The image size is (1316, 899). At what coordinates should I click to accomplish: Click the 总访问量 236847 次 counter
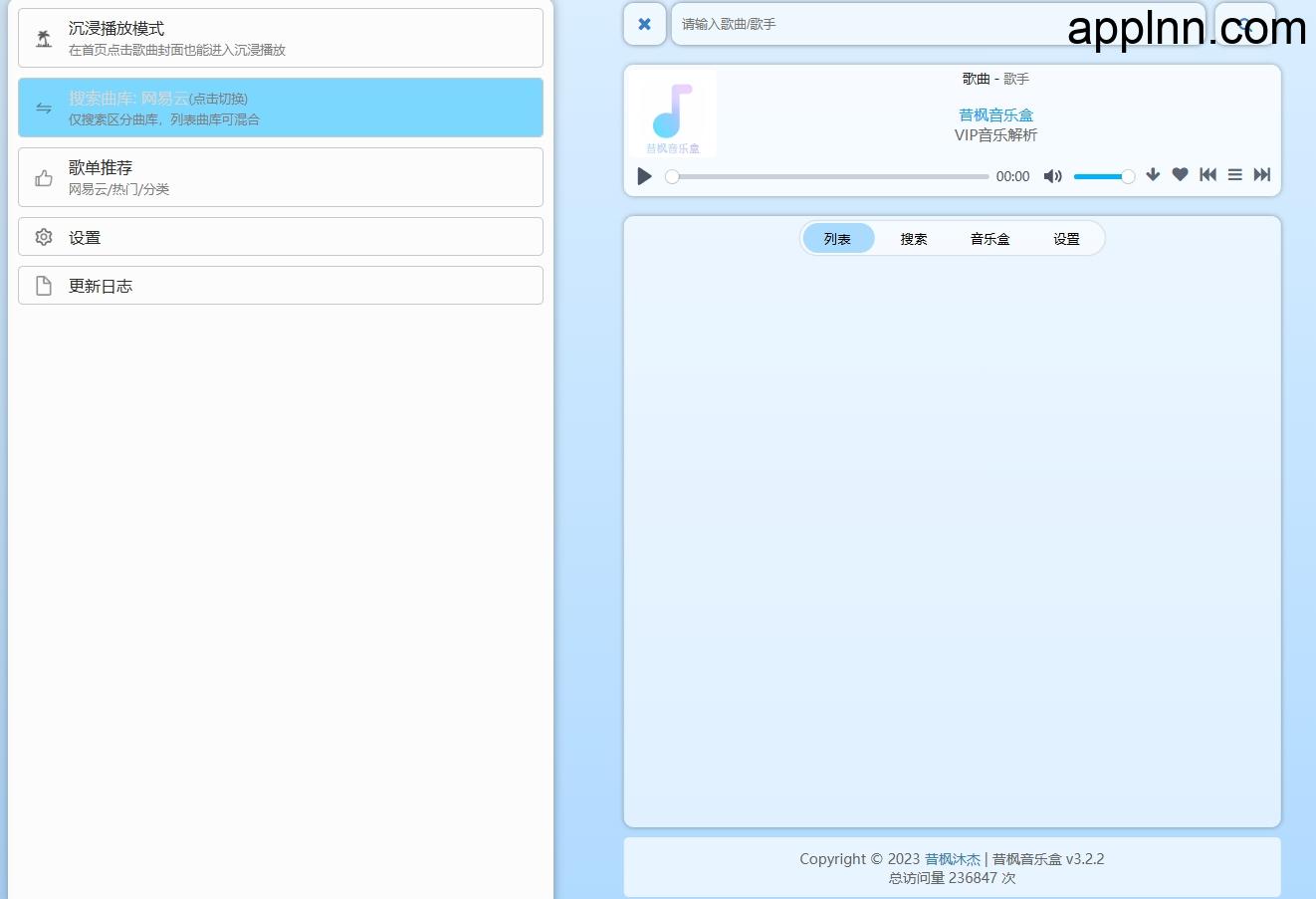[x=953, y=878]
